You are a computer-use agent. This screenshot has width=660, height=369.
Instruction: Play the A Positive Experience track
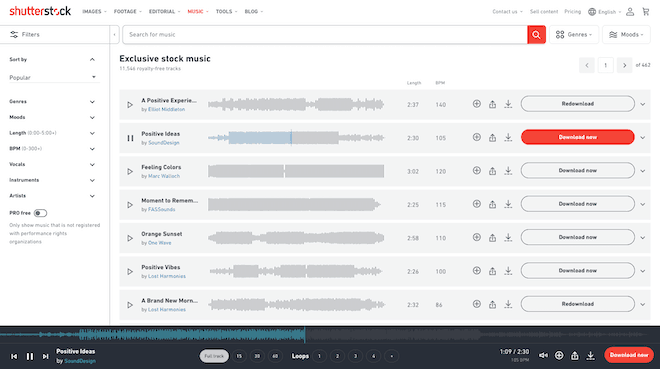click(130, 104)
